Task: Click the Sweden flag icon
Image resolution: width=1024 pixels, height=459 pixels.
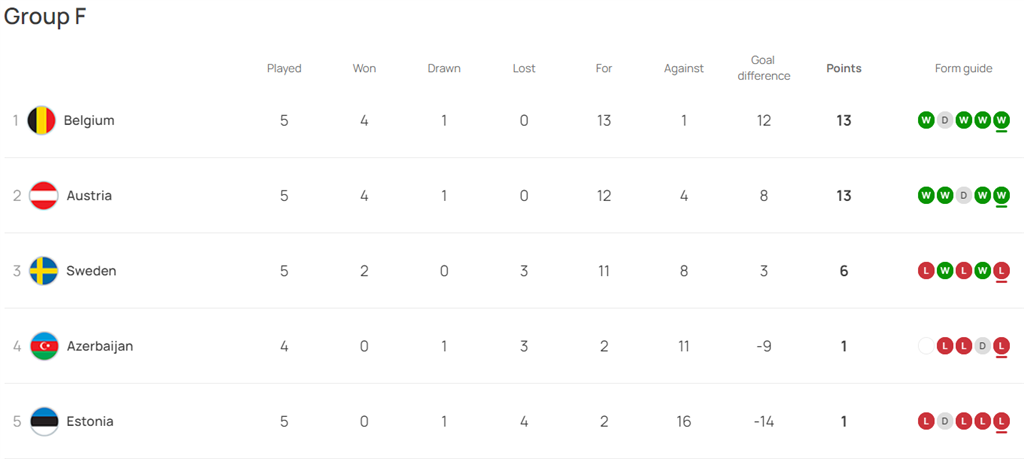Action: pyautogui.click(x=43, y=271)
